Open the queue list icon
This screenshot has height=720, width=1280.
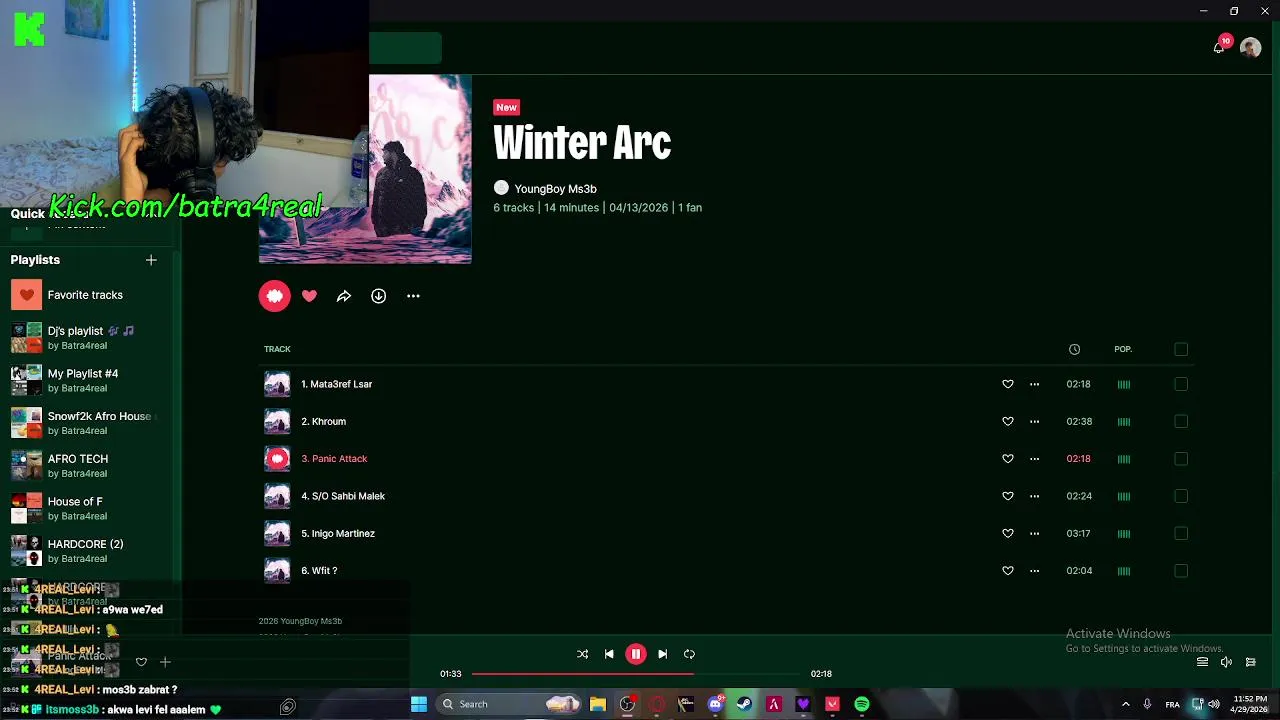1203,662
